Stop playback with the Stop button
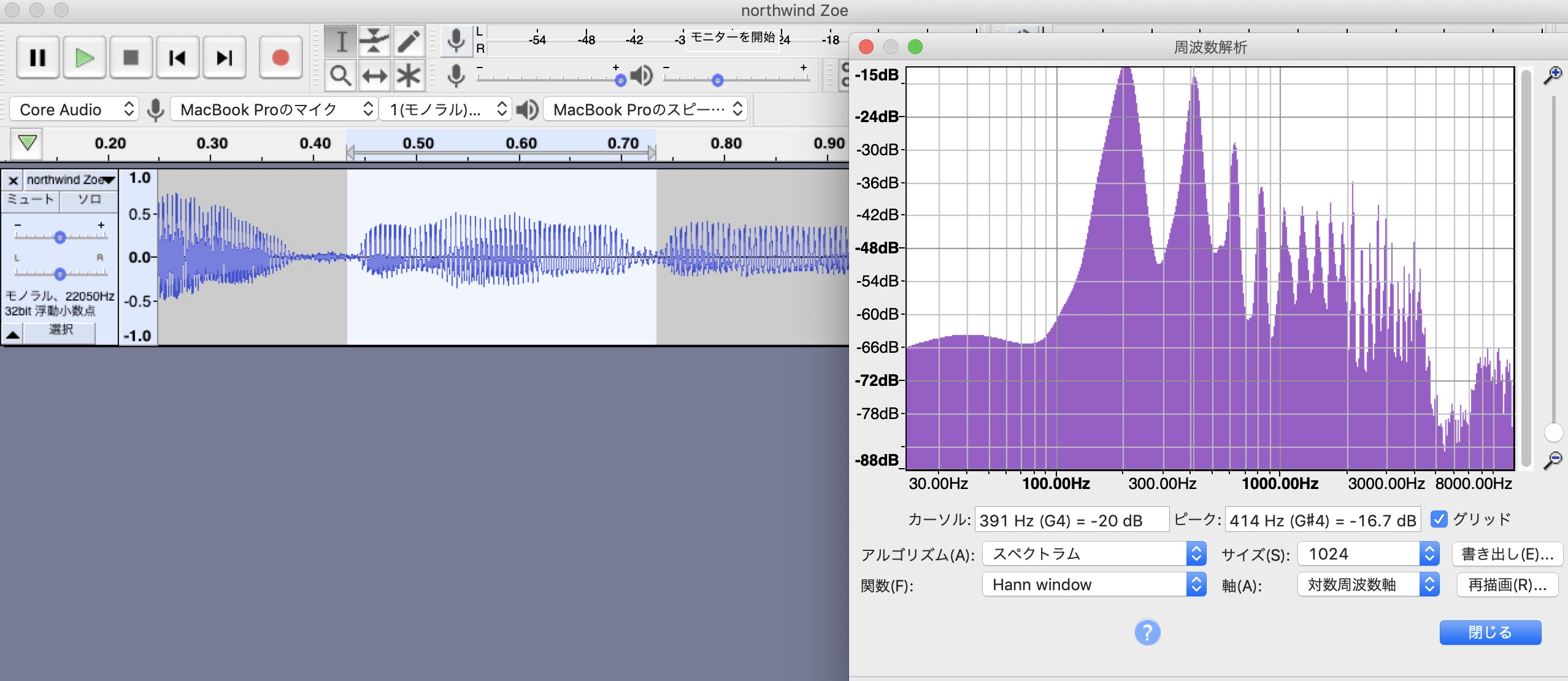Image resolution: width=1568 pixels, height=681 pixels. (131, 58)
